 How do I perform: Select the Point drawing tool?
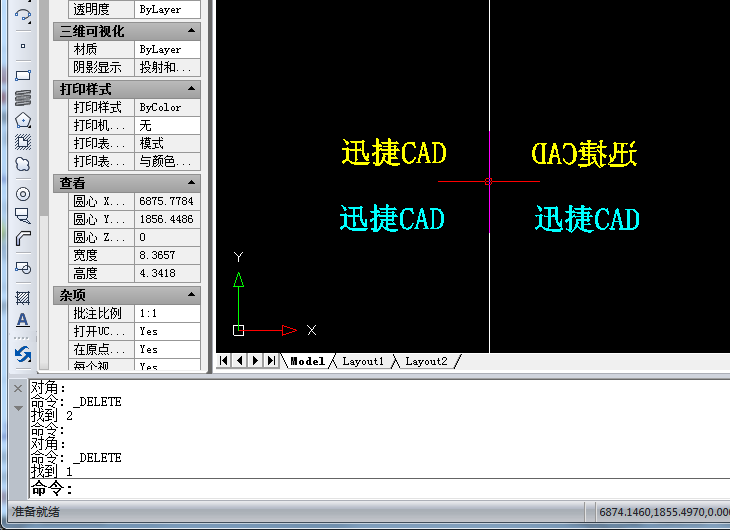[x=23, y=46]
